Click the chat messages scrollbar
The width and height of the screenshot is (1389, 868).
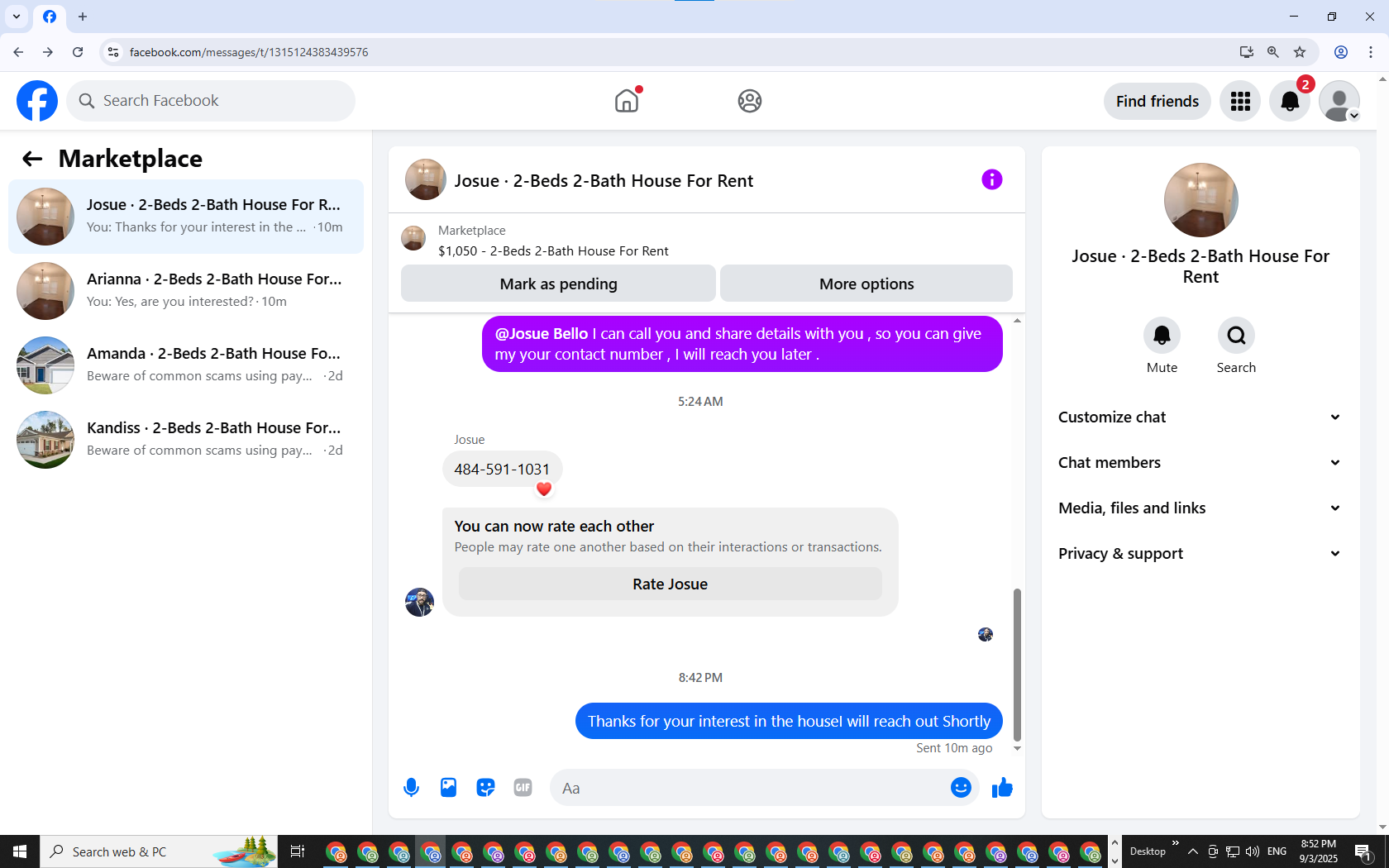(x=1017, y=665)
